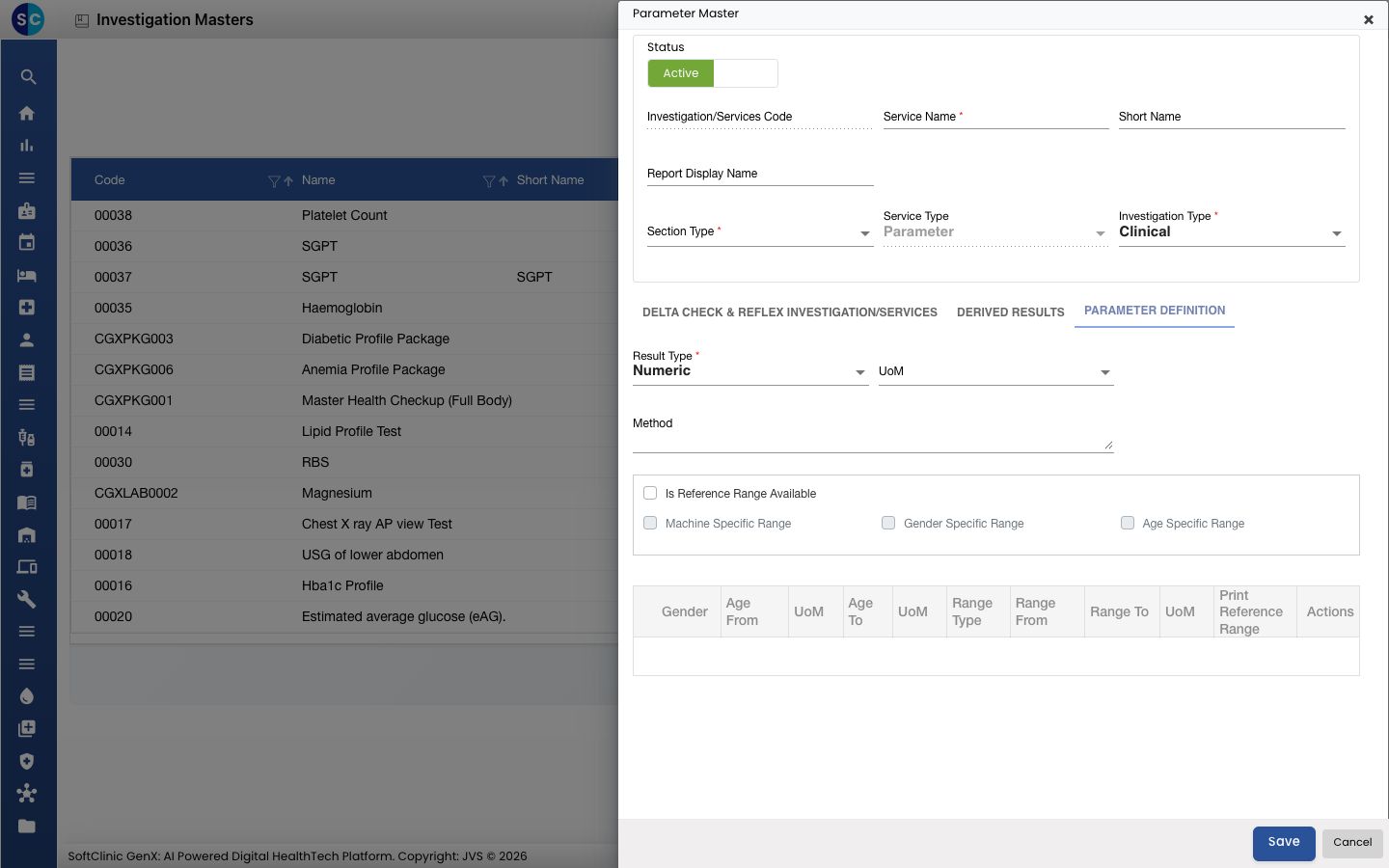Open the medicine bottle icon in the sidebar
This screenshot has width=1389, height=868.
point(27,470)
